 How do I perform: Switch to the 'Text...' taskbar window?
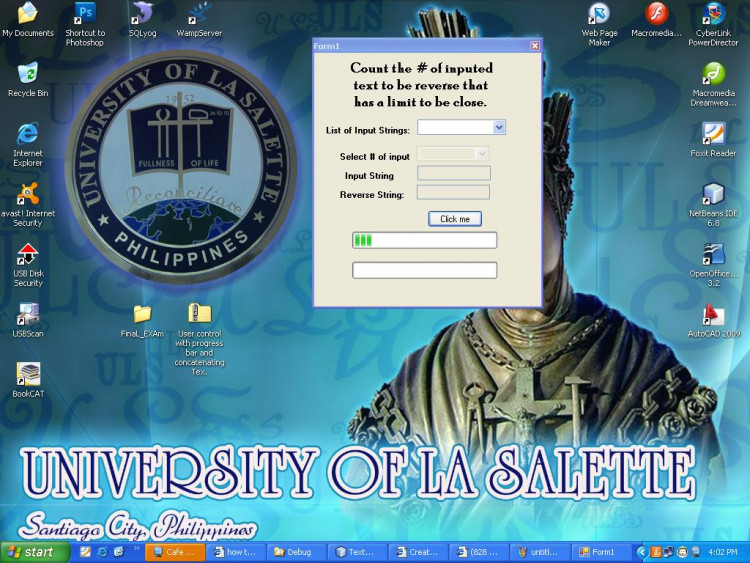[x=357, y=552]
